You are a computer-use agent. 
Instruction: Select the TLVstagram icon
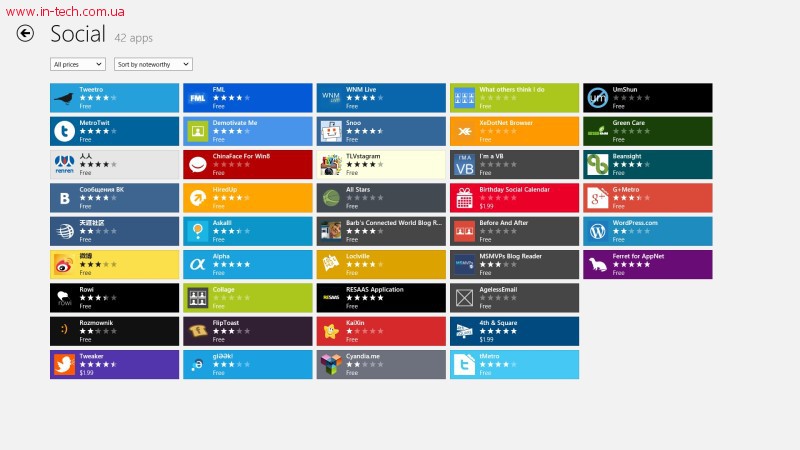(x=331, y=164)
